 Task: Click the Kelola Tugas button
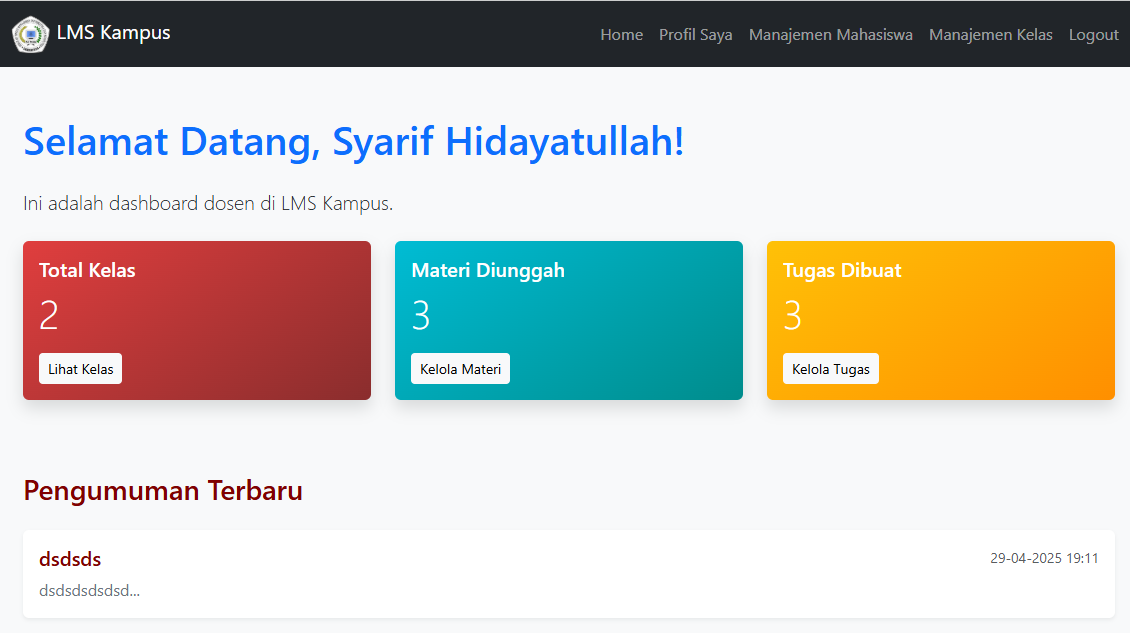[831, 368]
